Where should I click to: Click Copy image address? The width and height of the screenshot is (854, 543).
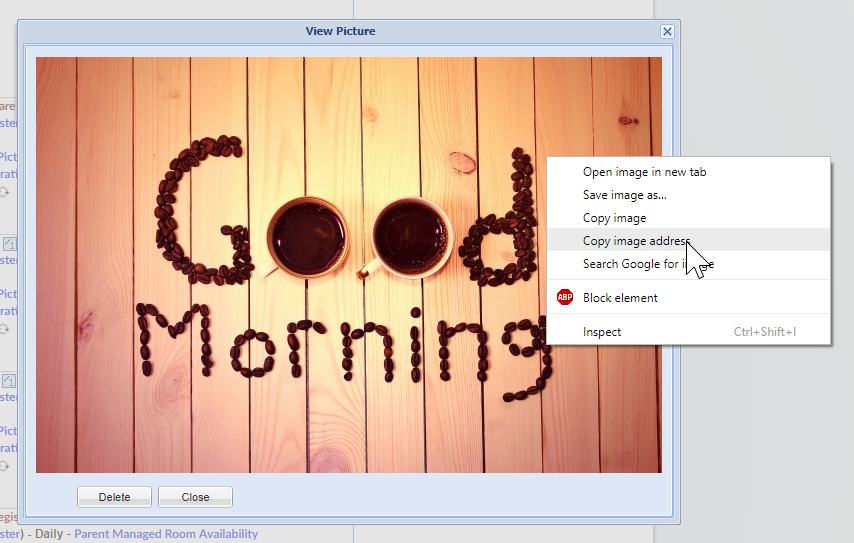tap(688, 241)
